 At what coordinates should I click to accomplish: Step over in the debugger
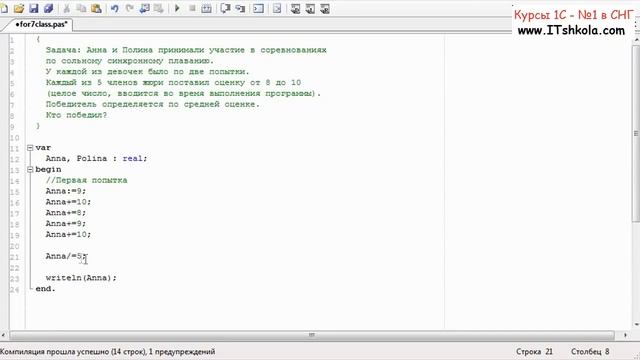tap(225, 8)
